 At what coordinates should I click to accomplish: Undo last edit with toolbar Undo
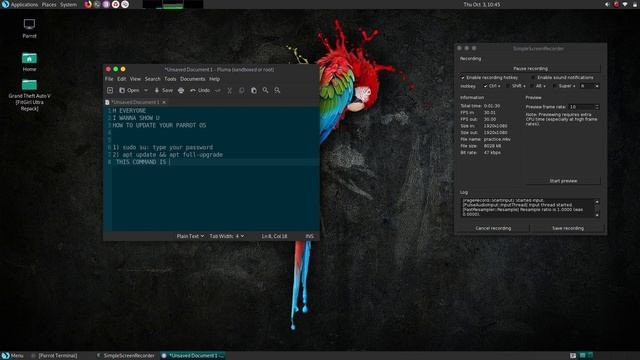point(200,90)
